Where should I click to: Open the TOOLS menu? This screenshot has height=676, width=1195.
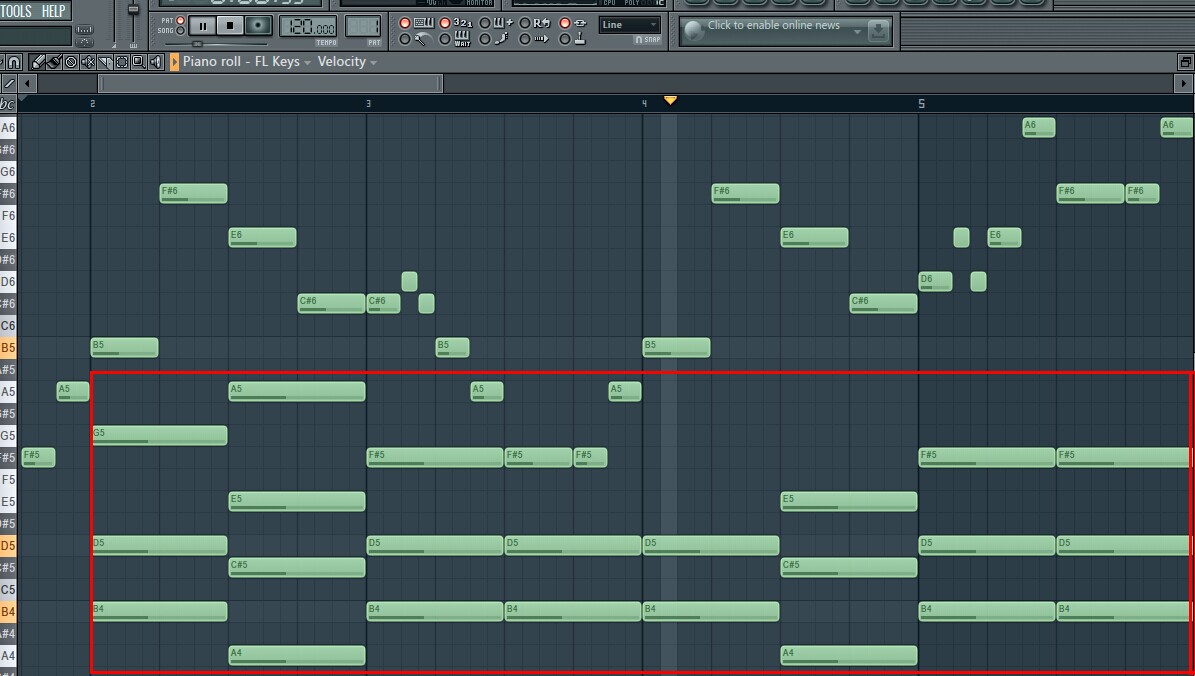coord(17,11)
